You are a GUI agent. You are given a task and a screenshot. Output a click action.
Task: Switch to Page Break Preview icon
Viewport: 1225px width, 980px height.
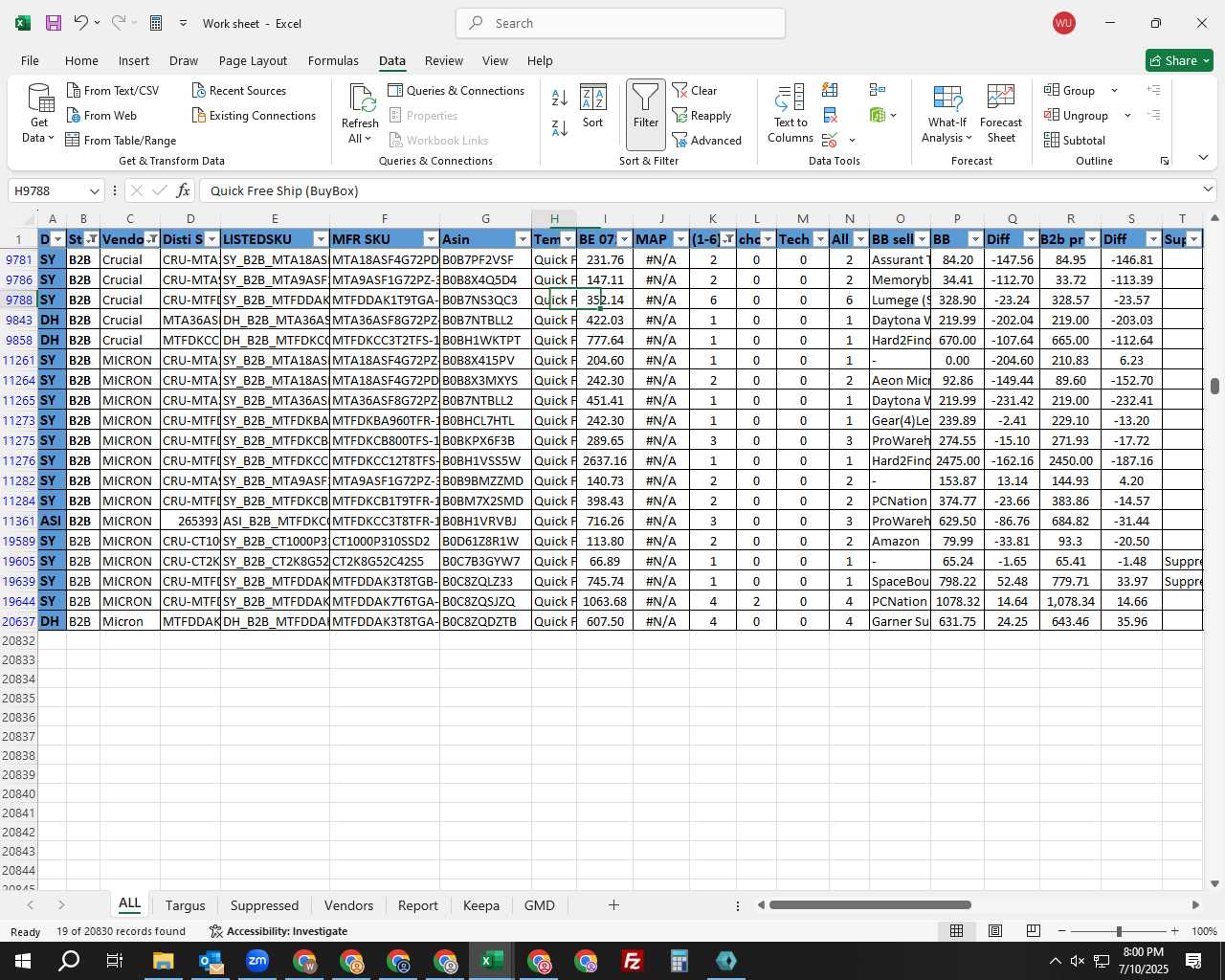[1034, 931]
